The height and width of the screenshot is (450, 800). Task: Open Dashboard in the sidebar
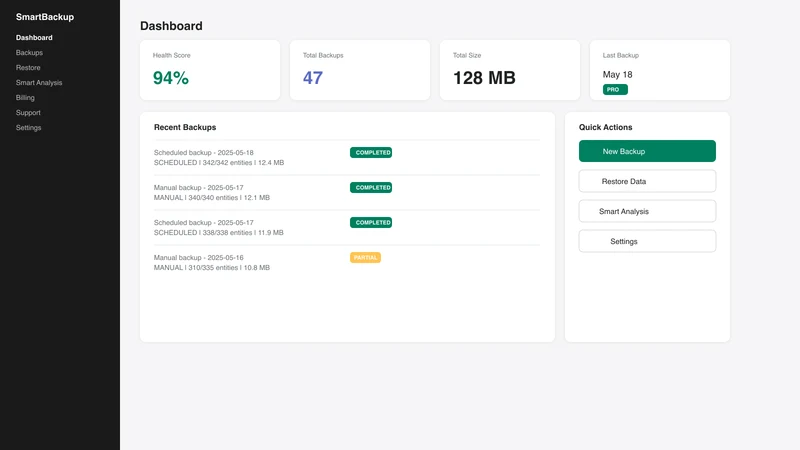tap(34, 38)
